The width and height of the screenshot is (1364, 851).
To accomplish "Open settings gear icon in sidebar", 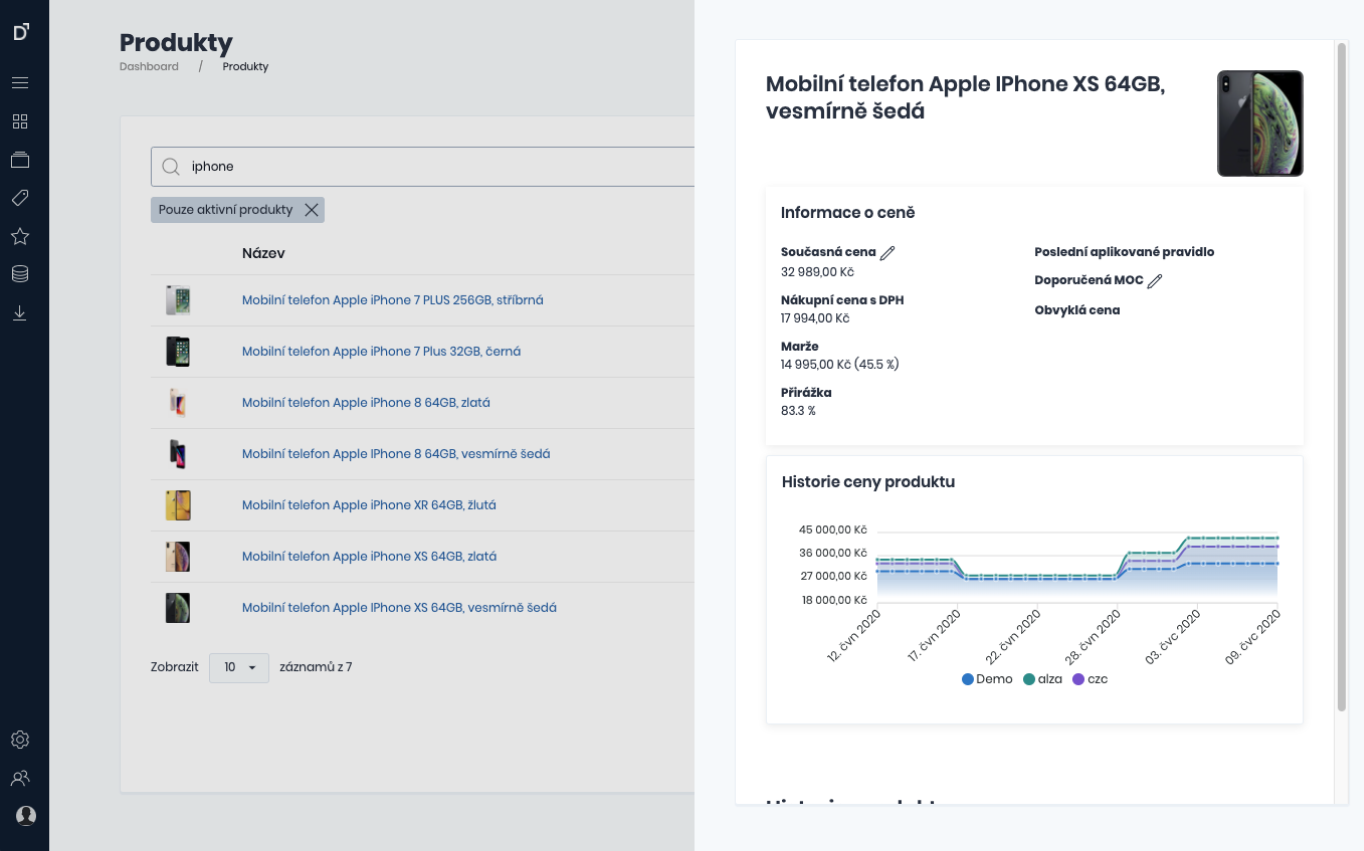I will pyautogui.click(x=20, y=740).
